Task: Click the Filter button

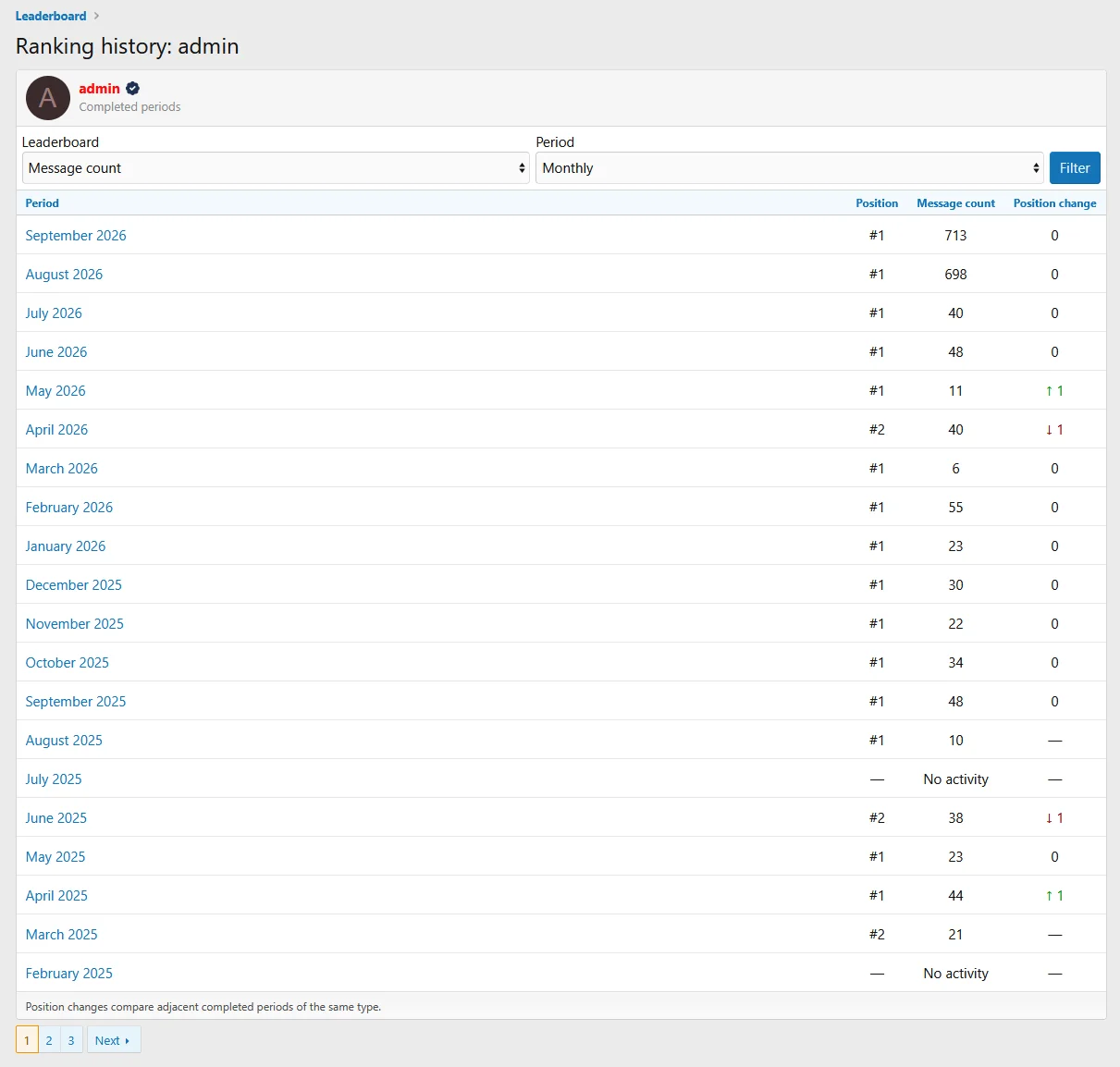Action: (1075, 168)
